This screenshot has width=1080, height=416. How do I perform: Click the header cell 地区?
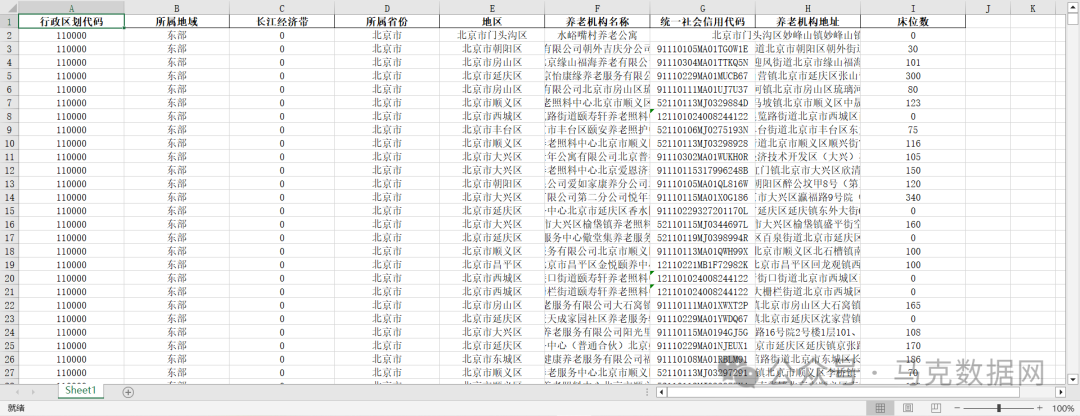[x=492, y=21]
